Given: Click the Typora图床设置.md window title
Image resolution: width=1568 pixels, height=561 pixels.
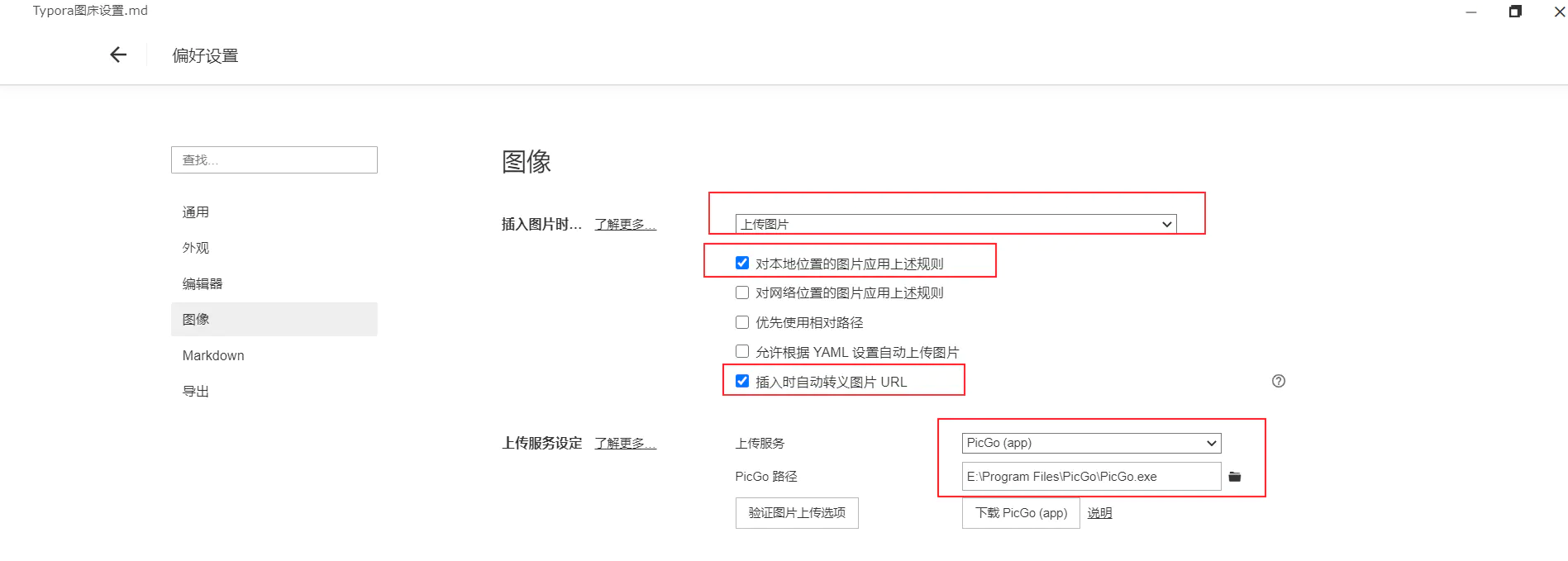Looking at the screenshot, I should pos(90,11).
